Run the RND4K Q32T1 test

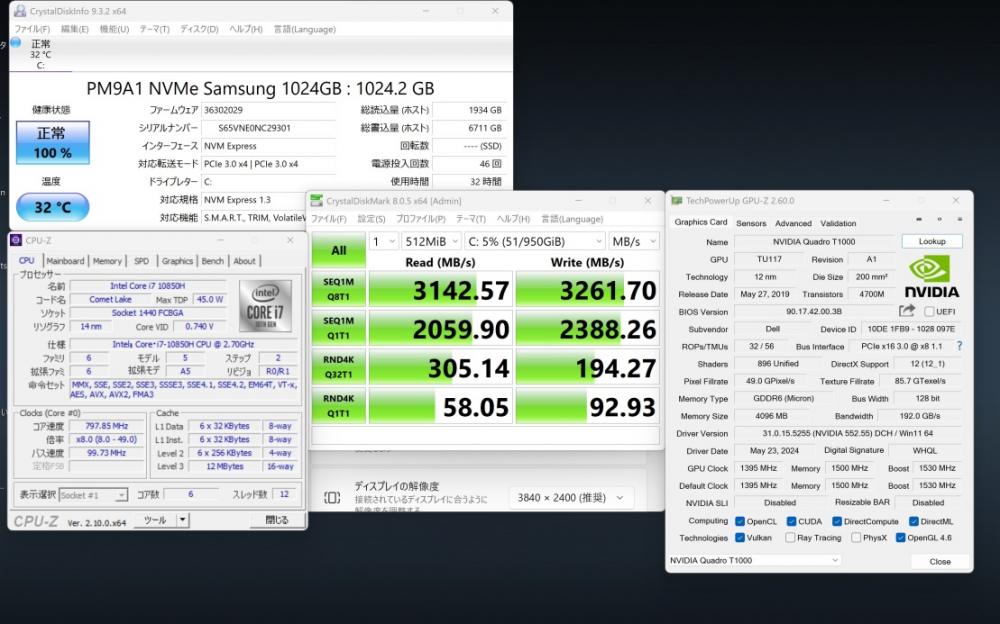pos(339,367)
